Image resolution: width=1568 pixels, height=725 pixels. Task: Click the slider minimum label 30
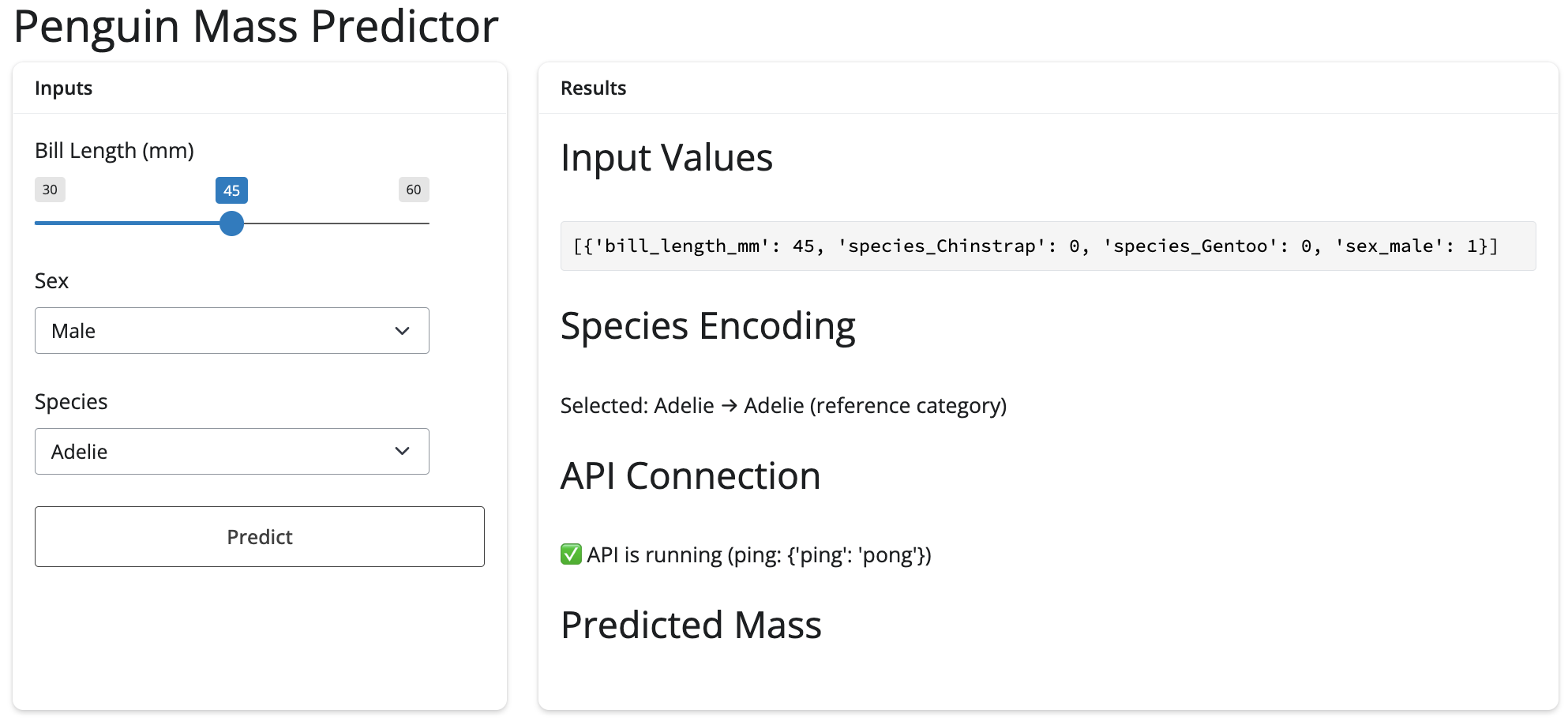pos(50,190)
